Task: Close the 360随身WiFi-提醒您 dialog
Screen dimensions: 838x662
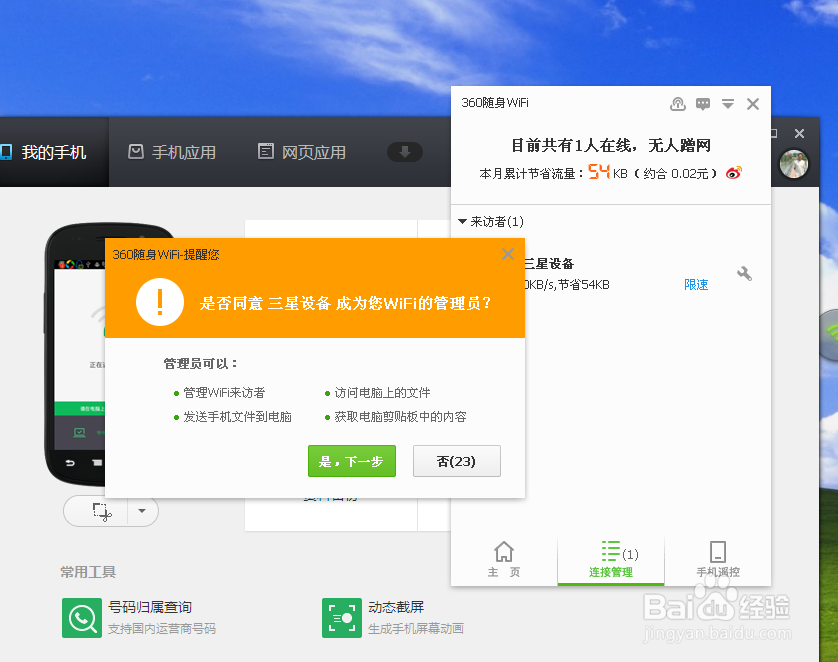Action: pos(508,254)
